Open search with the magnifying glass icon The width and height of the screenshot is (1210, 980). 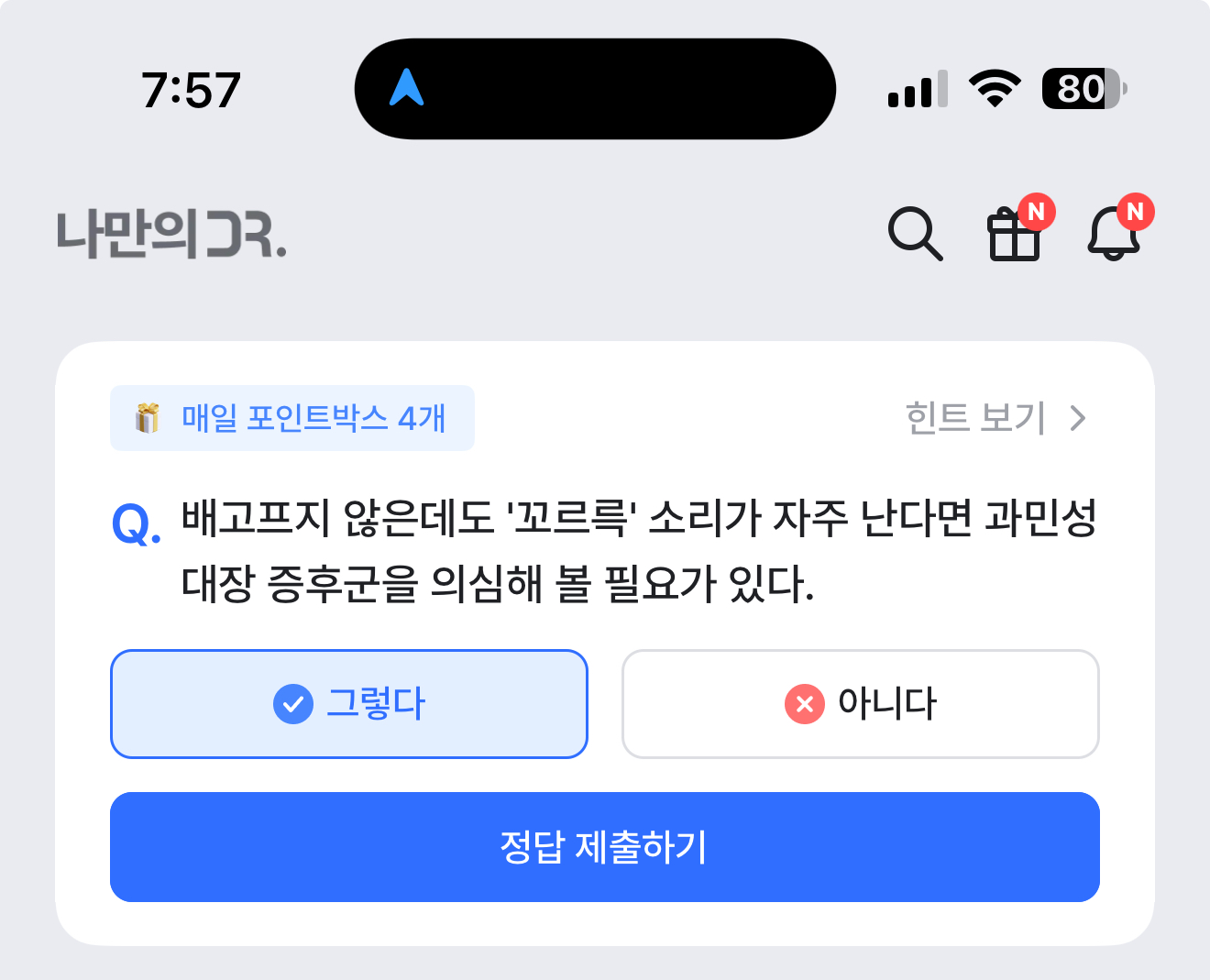(915, 234)
